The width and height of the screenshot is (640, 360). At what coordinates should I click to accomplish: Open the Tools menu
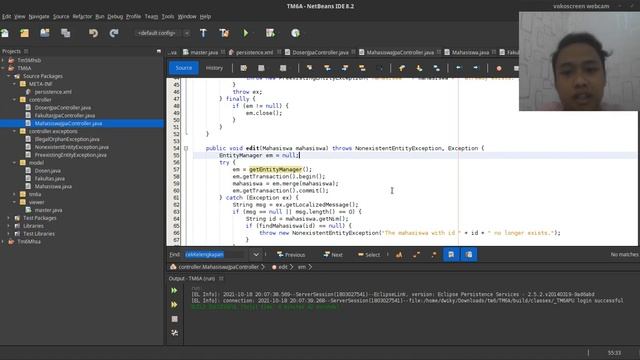pos(168,16)
